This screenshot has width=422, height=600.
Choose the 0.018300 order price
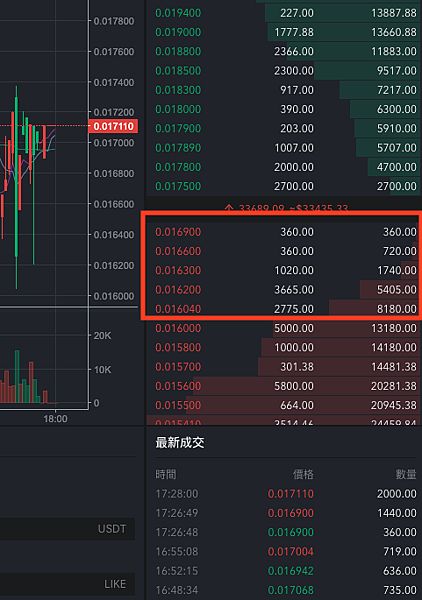click(178, 90)
